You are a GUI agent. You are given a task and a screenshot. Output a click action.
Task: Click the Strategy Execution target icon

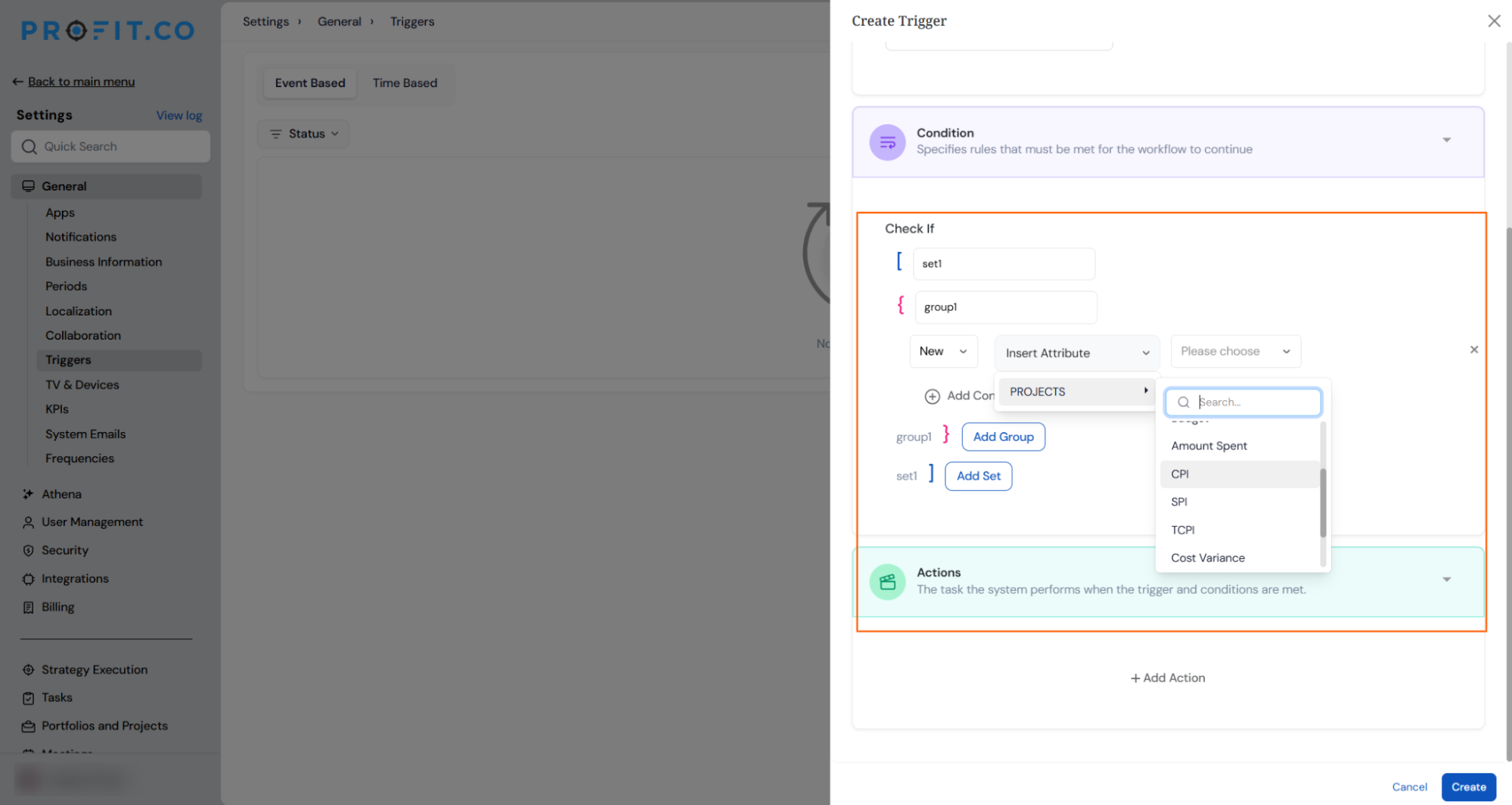(x=28, y=670)
